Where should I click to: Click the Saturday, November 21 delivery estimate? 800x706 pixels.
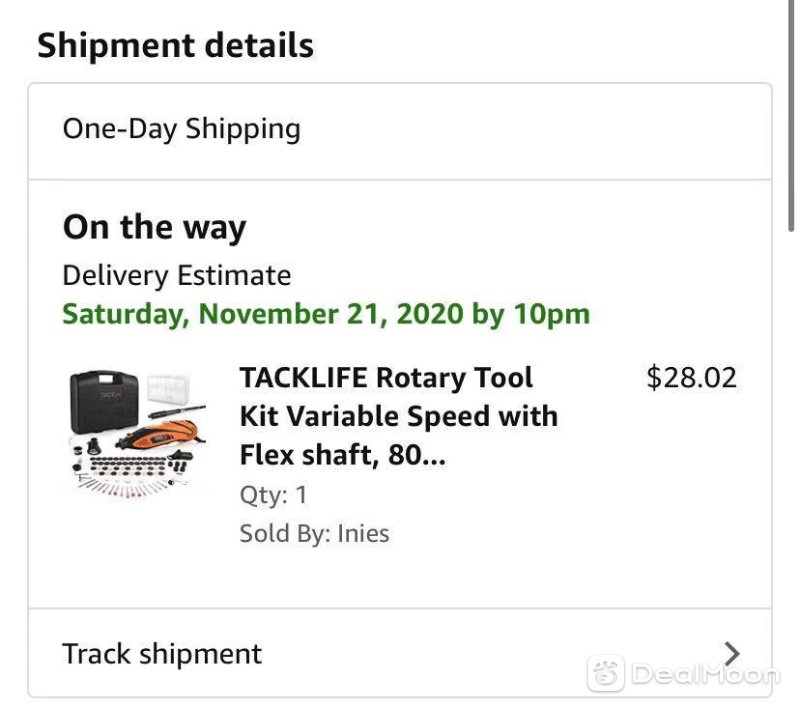click(326, 314)
